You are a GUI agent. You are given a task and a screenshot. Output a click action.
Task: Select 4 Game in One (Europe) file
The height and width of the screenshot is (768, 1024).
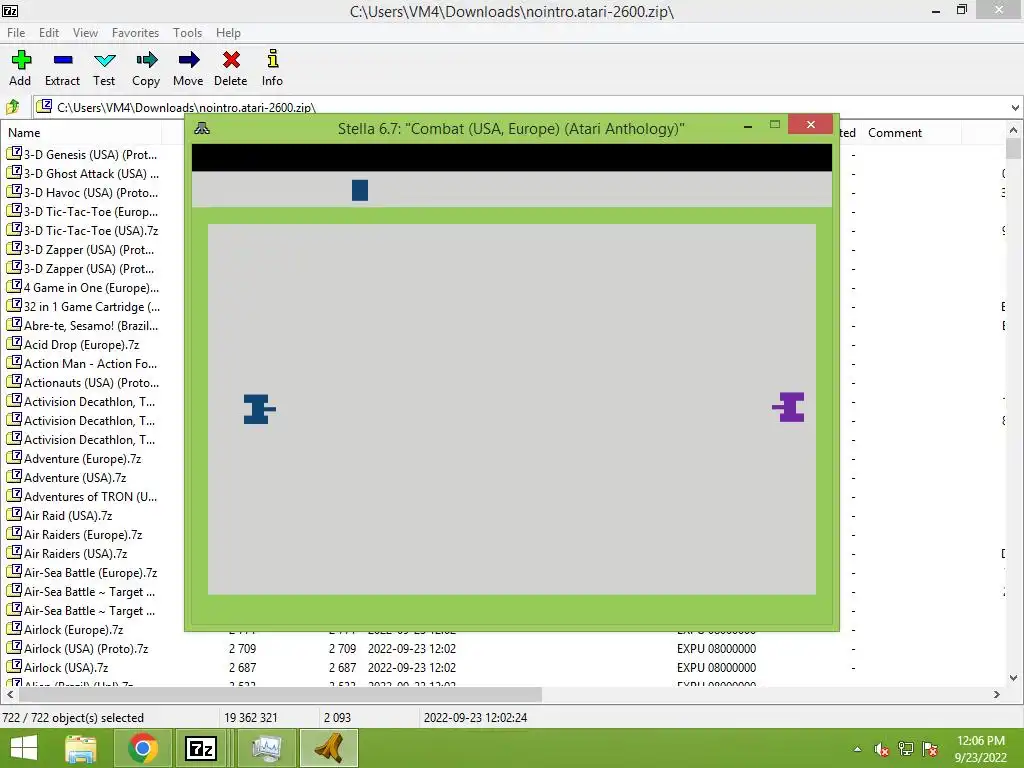tap(91, 288)
